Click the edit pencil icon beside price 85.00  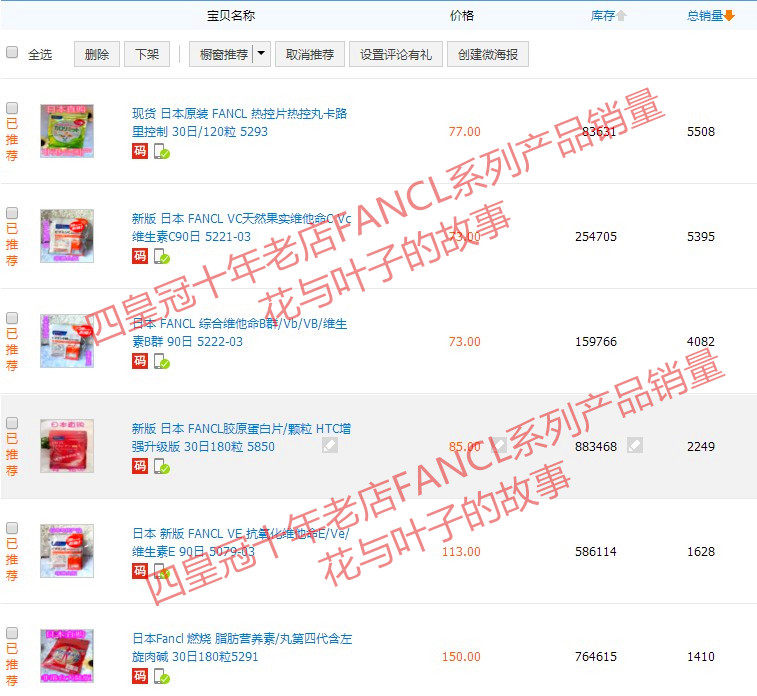[x=499, y=445]
